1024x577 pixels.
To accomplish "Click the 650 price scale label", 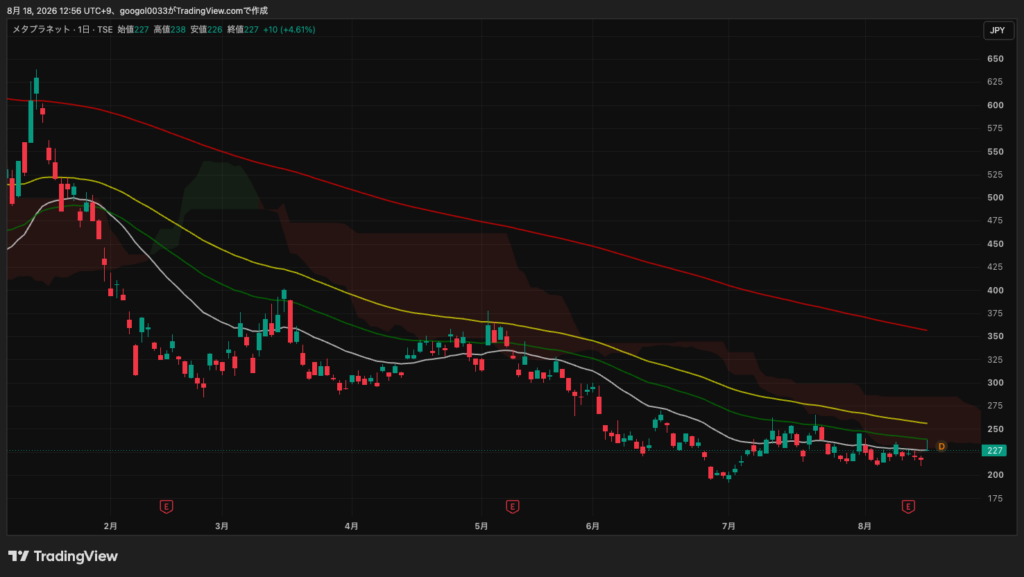I will [x=995, y=59].
